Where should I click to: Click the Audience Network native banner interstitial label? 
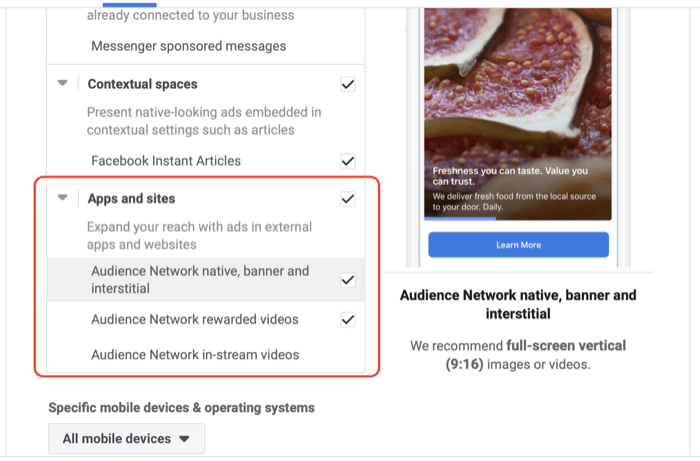(200, 280)
